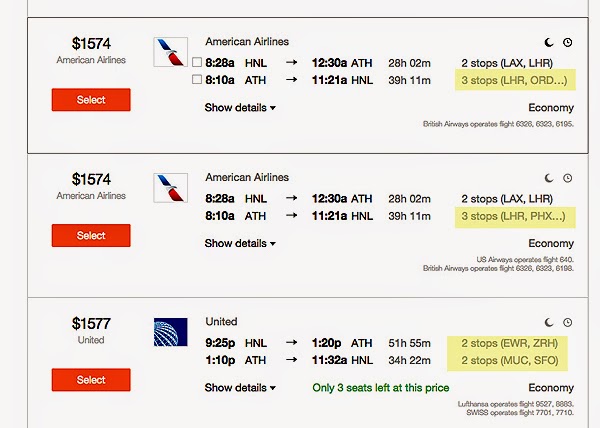Check the box beside the first 8:28a HNL departure

(x=196, y=62)
